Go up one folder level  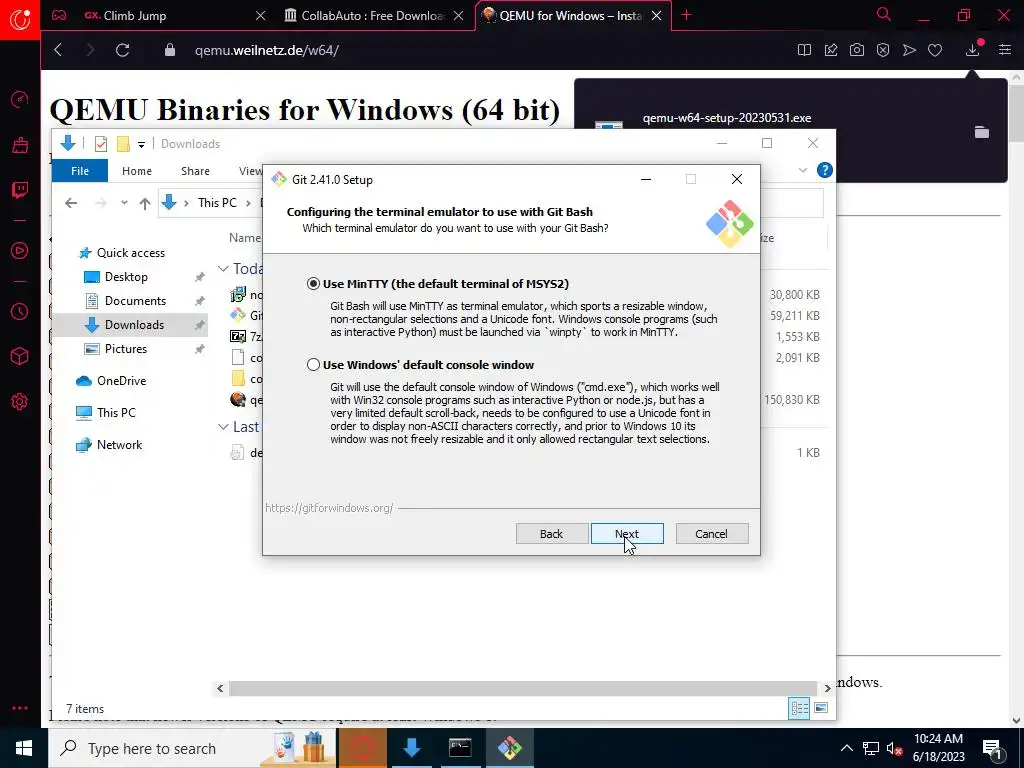[145, 203]
